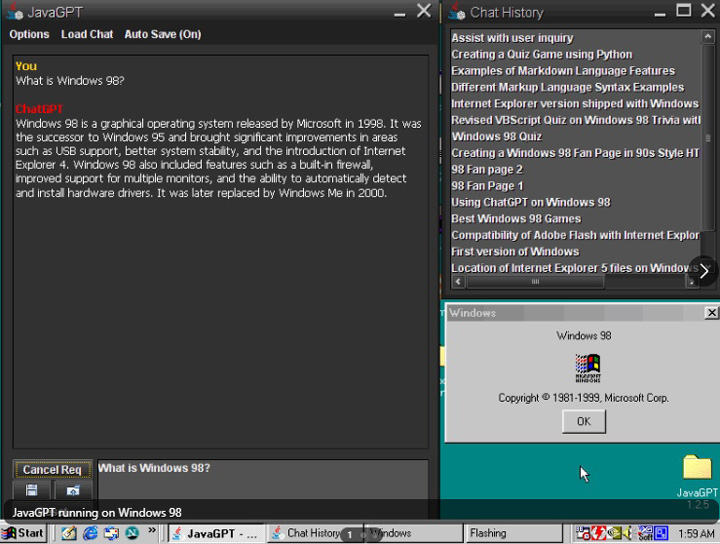
Task: Click the save chat floppy disk icon
Action: click(32, 490)
